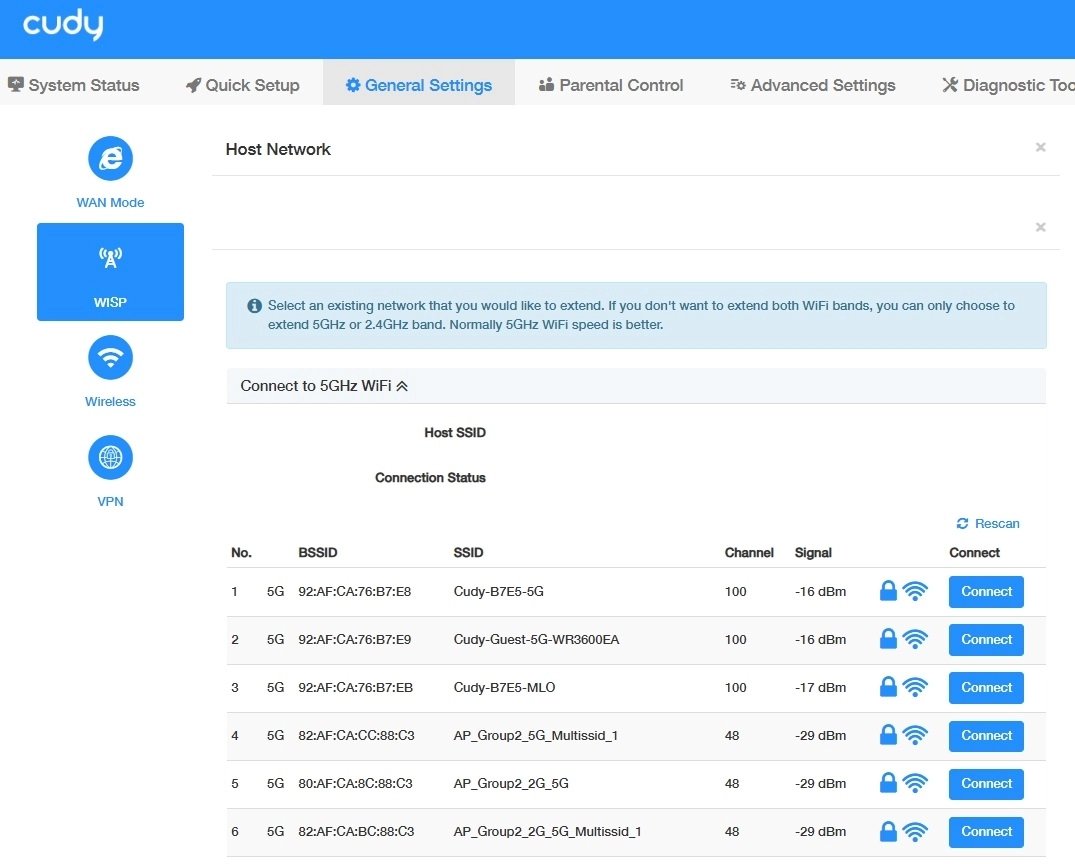
Task: Click the info icon in blue notice
Action: [254, 306]
